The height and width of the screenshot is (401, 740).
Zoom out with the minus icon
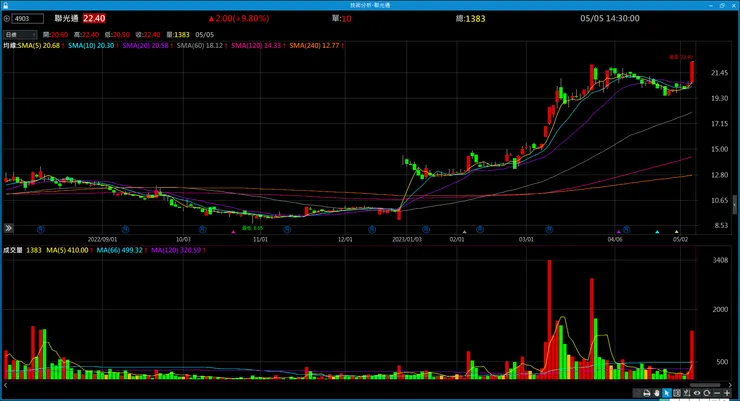717,393
